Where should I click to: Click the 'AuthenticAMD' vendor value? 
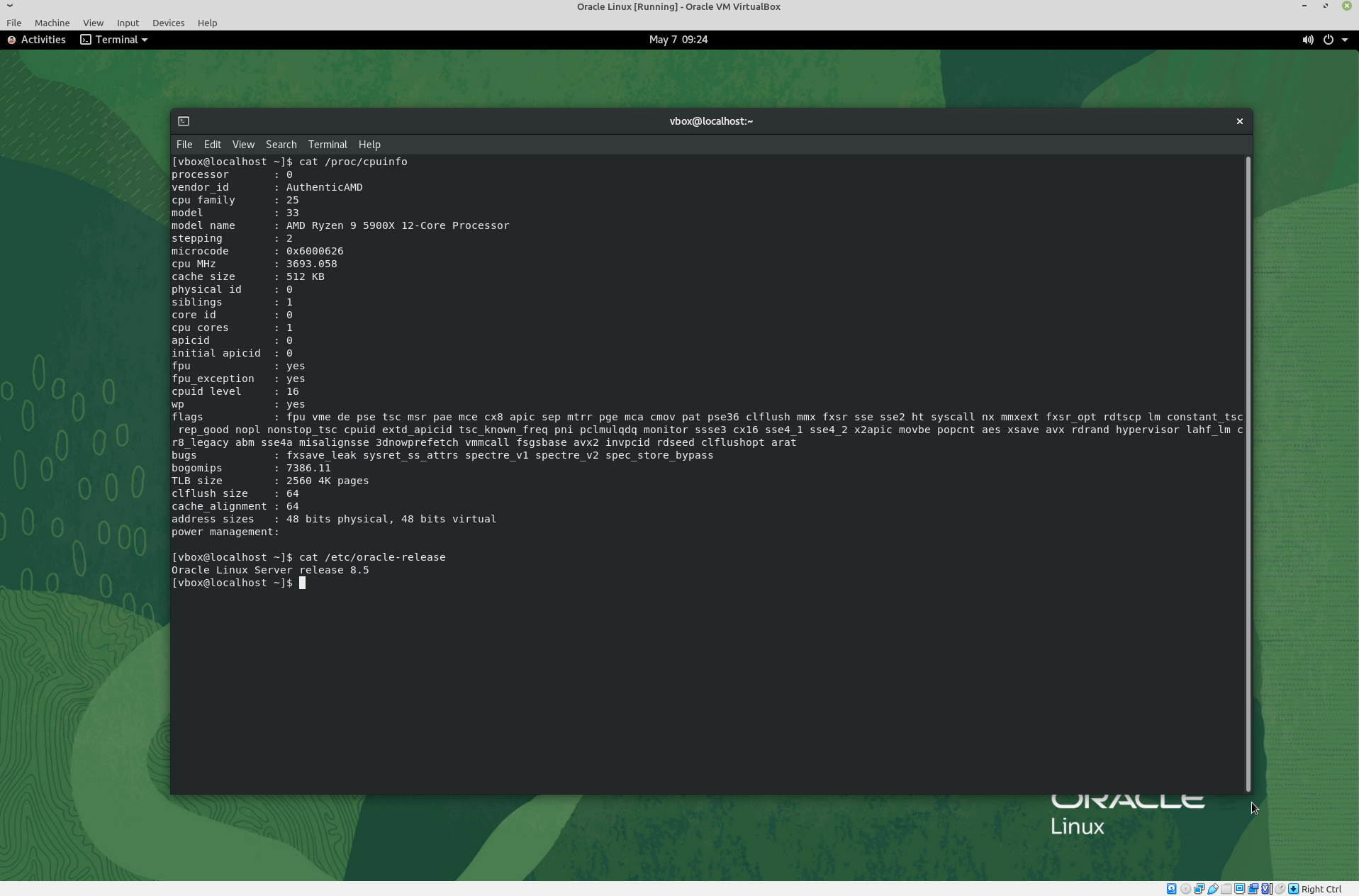pos(325,187)
